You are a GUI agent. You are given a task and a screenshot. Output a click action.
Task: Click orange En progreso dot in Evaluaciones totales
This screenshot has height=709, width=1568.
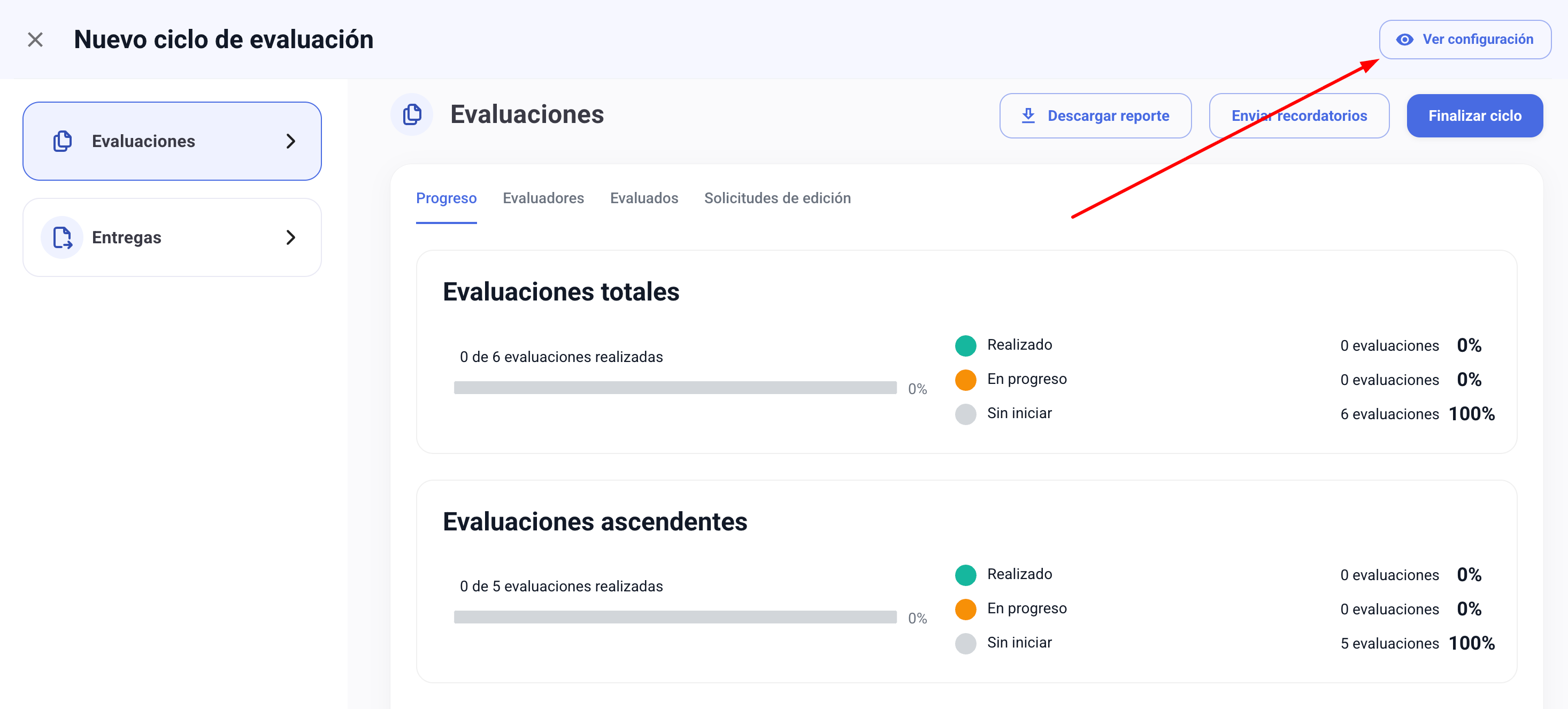click(965, 380)
